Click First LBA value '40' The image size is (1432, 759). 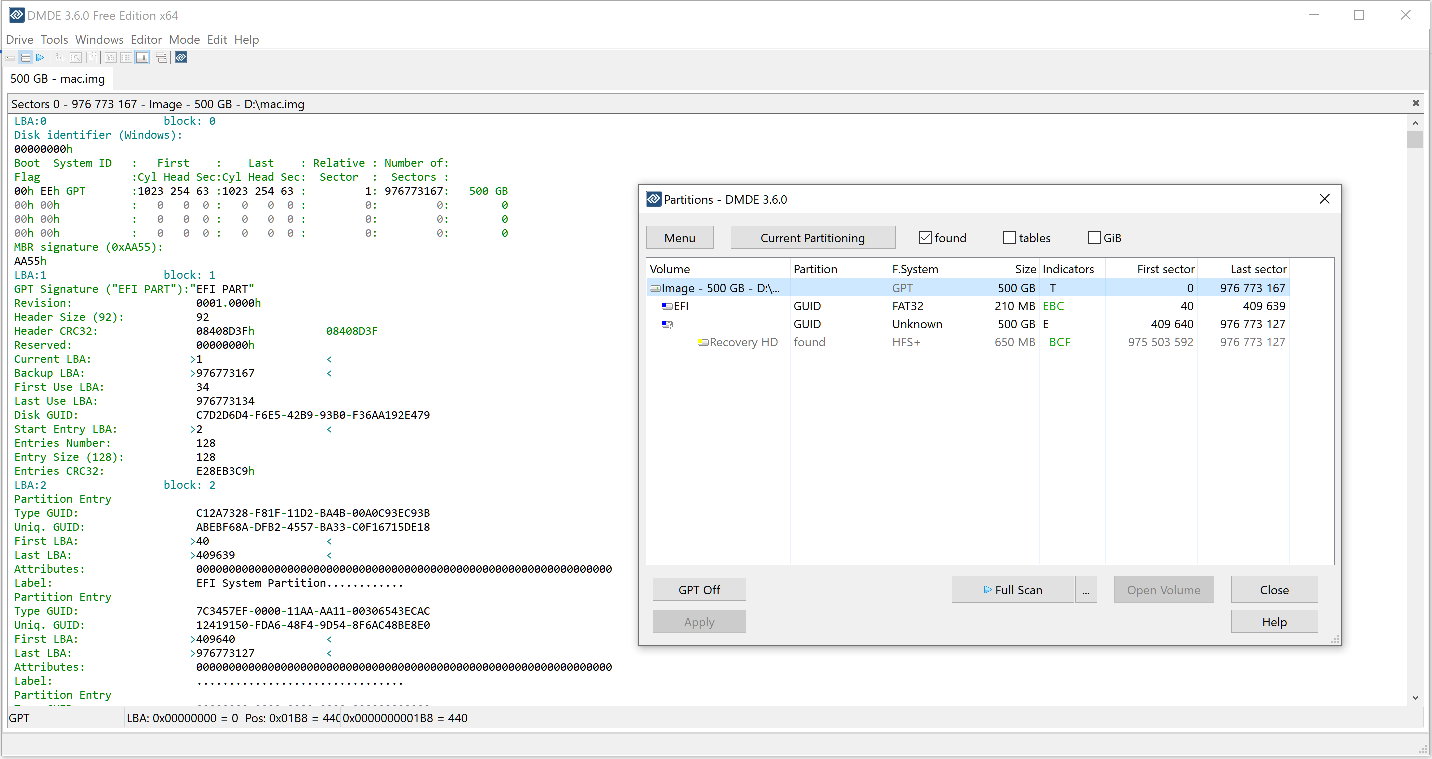click(202, 541)
